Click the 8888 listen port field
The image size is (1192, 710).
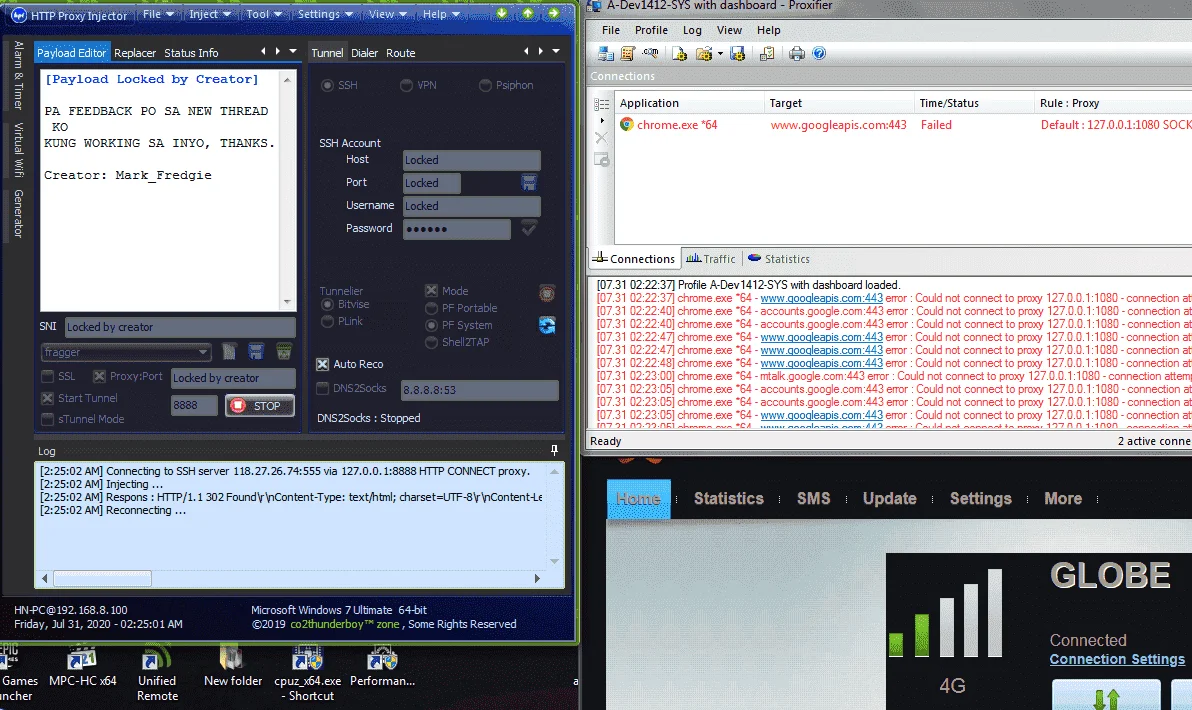point(194,405)
